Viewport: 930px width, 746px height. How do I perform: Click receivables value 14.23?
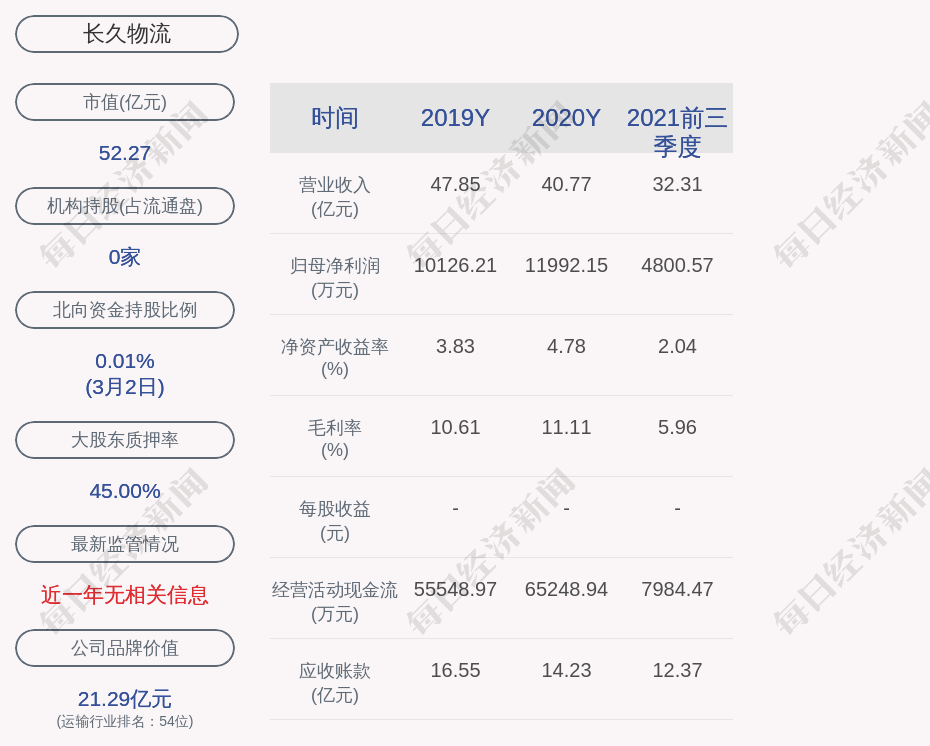pyautogui.click(x=566, y=671)
